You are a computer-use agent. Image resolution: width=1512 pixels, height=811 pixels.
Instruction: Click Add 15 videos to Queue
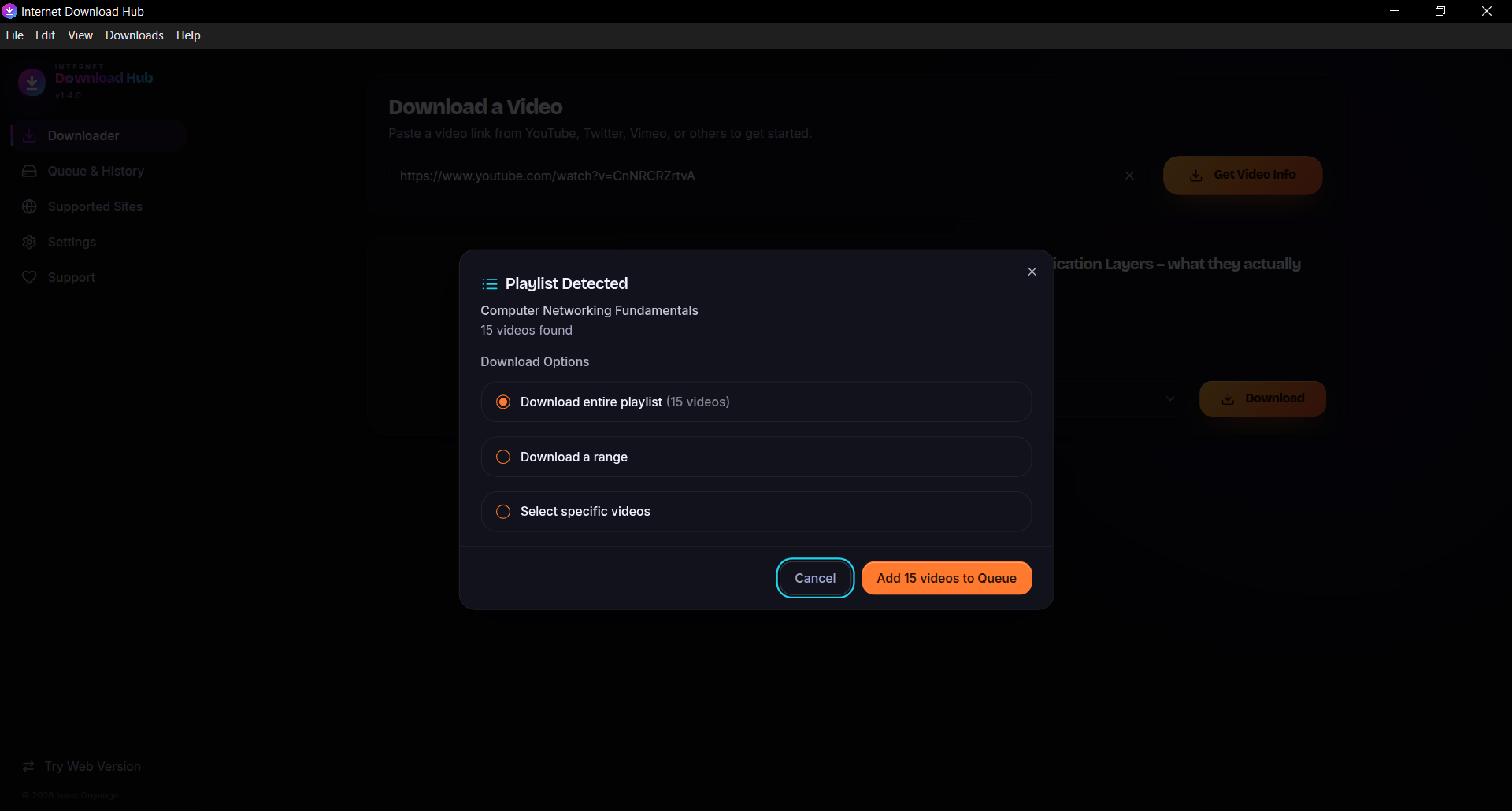[x=947, y=578]
